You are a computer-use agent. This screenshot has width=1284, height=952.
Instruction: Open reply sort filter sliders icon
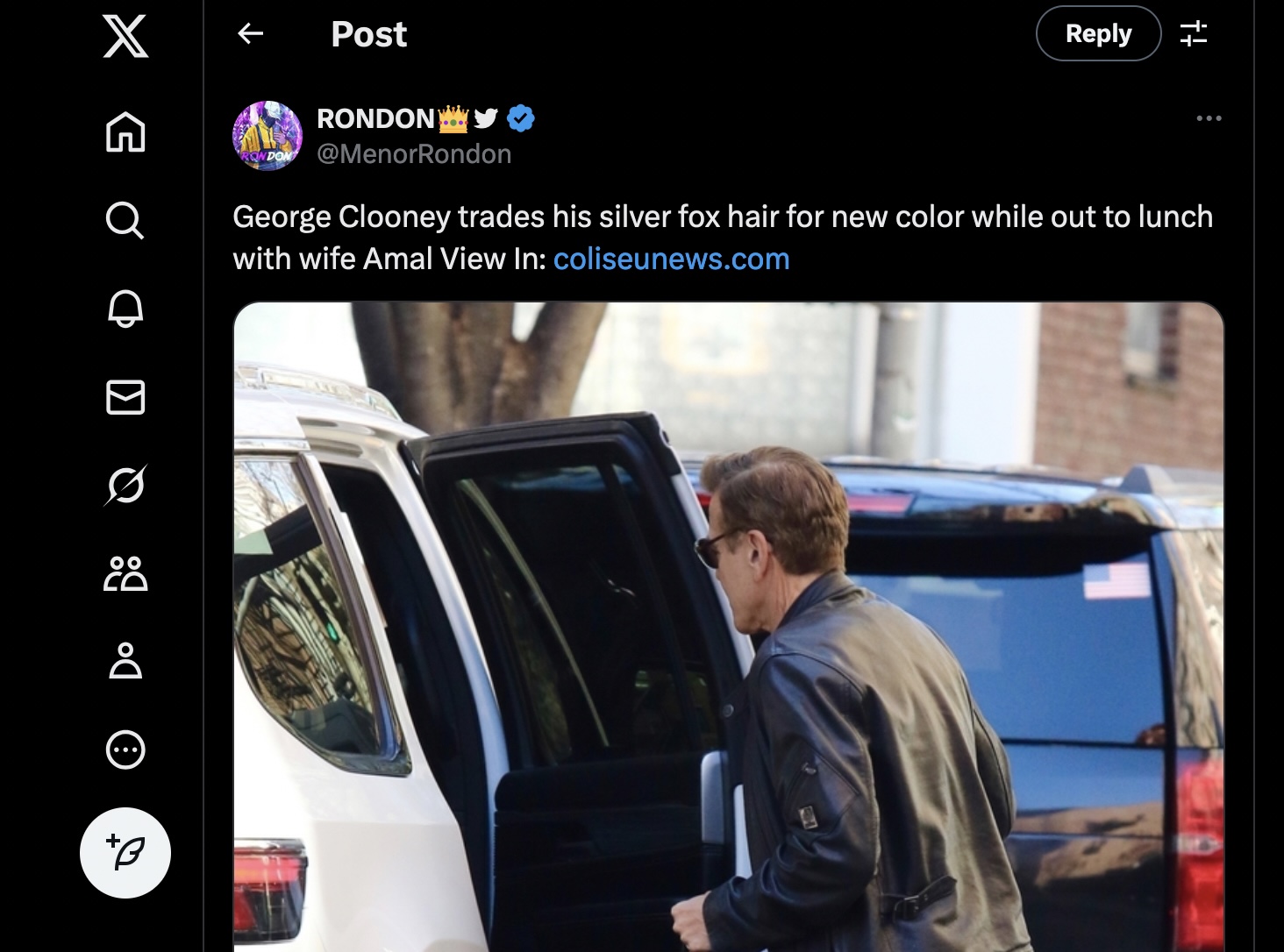coord(1194,34)
